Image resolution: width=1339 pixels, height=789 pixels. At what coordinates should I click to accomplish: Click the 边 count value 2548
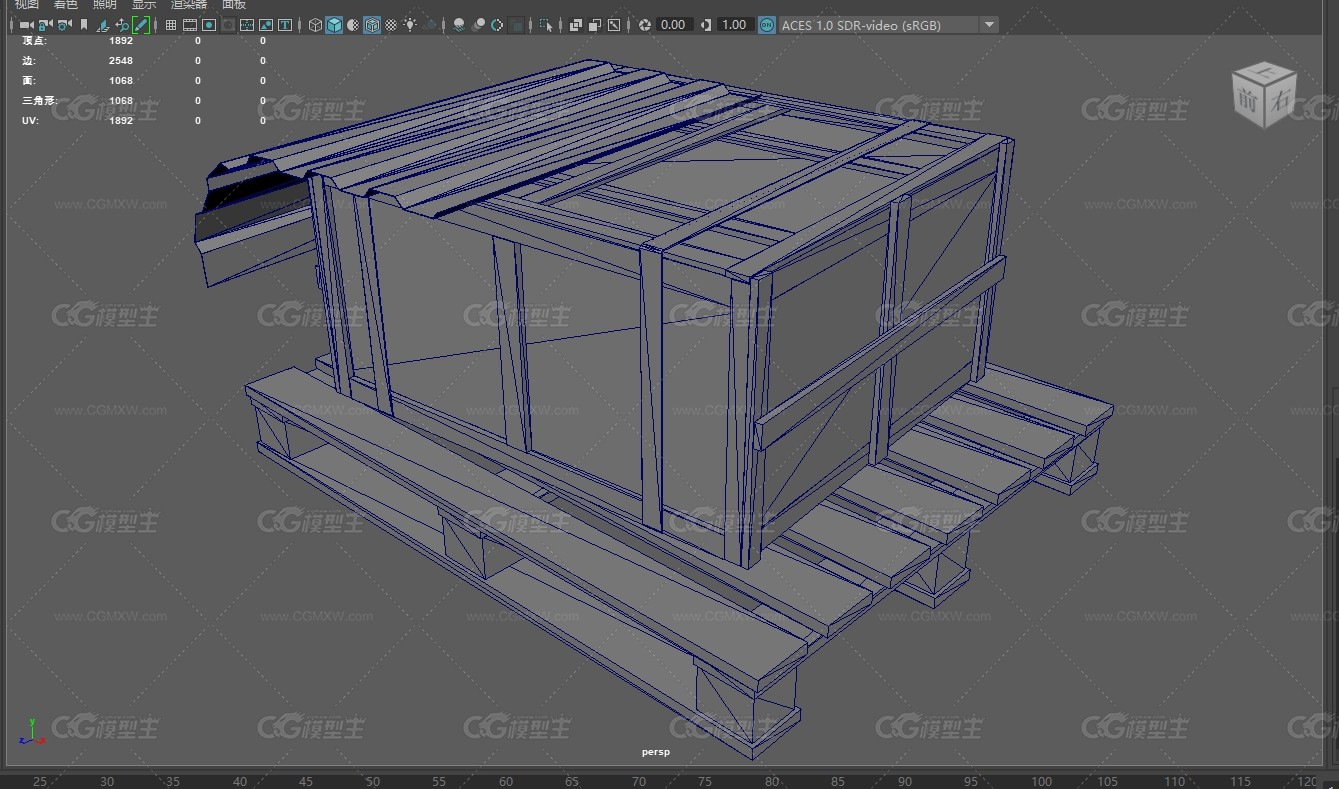pyautogui.click(x=121, y=61)
